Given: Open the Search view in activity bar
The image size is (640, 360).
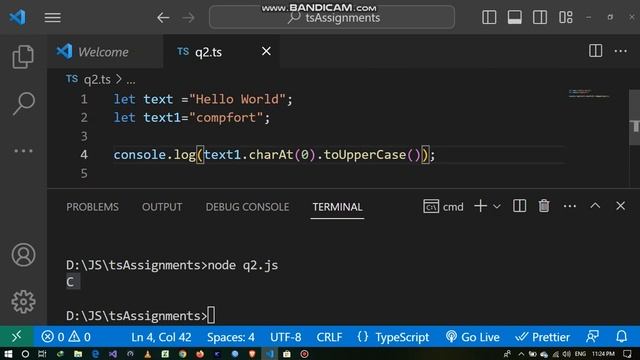Looking at the screenshot, I should click(x=23, y=104).
